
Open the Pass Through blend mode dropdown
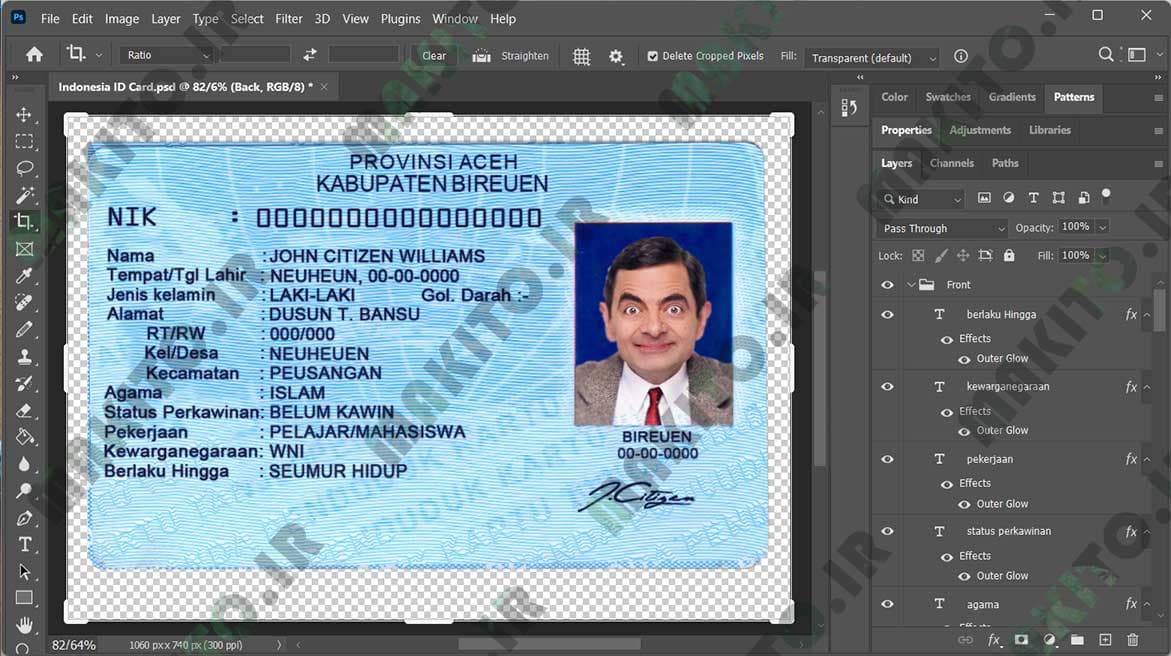[943, 228]
